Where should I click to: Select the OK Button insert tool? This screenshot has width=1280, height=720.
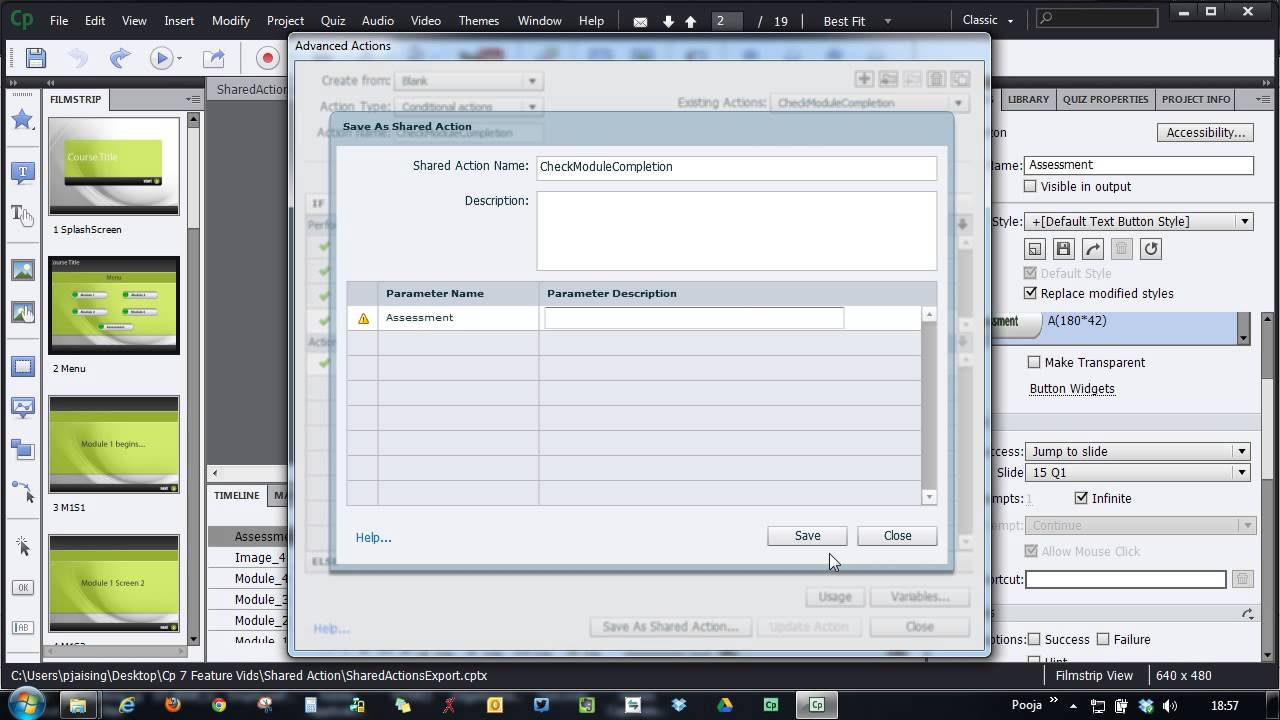pos(22,587)
